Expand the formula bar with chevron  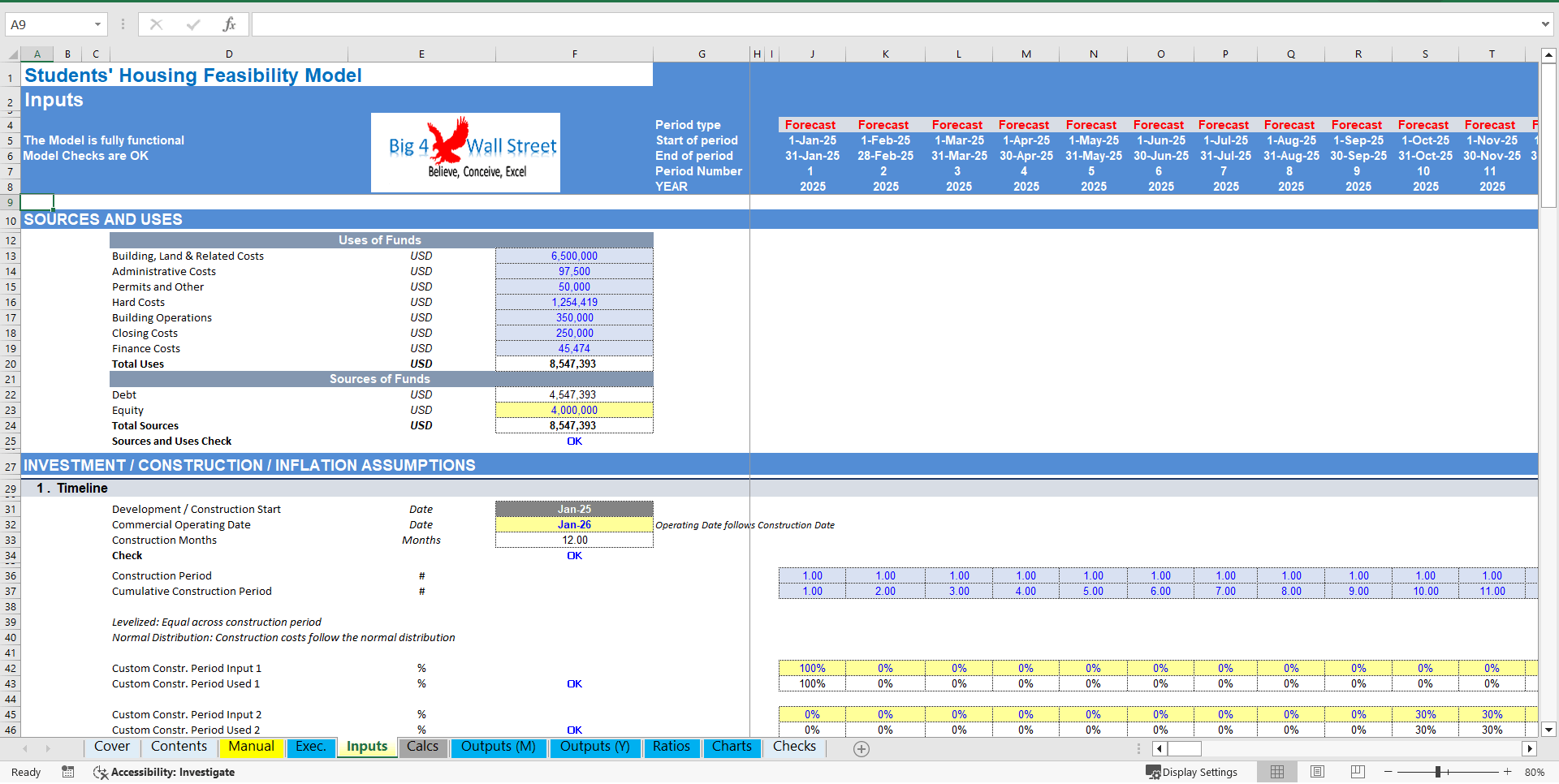tap(1545, 24)
